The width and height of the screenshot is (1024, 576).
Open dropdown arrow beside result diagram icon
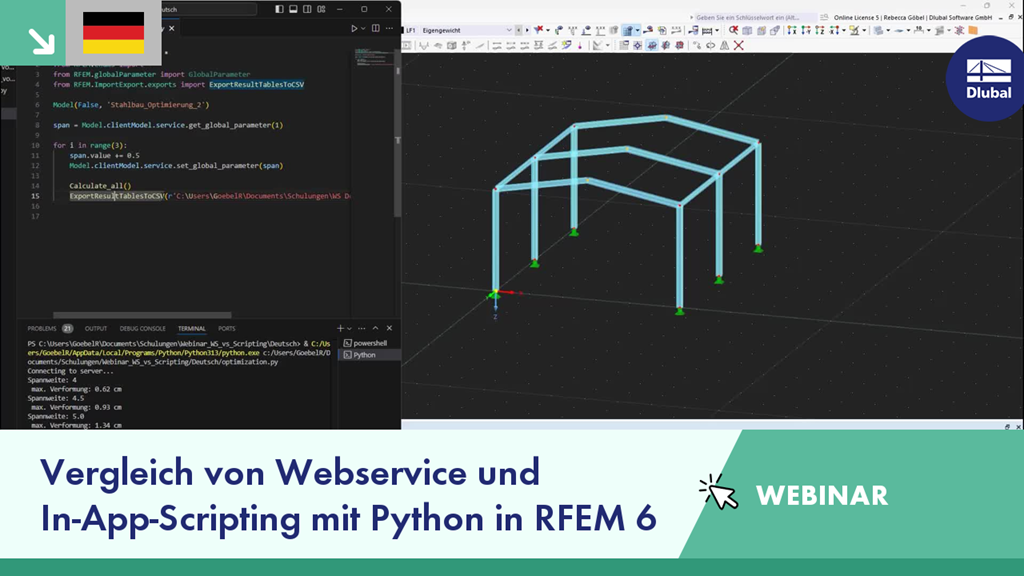tap(608, 45)
